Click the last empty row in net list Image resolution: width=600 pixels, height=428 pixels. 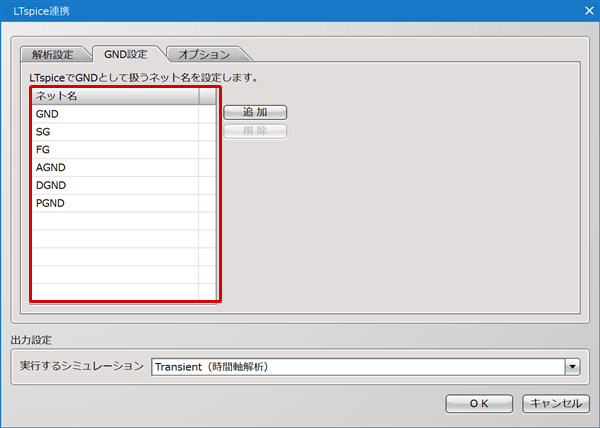(115, 292)
